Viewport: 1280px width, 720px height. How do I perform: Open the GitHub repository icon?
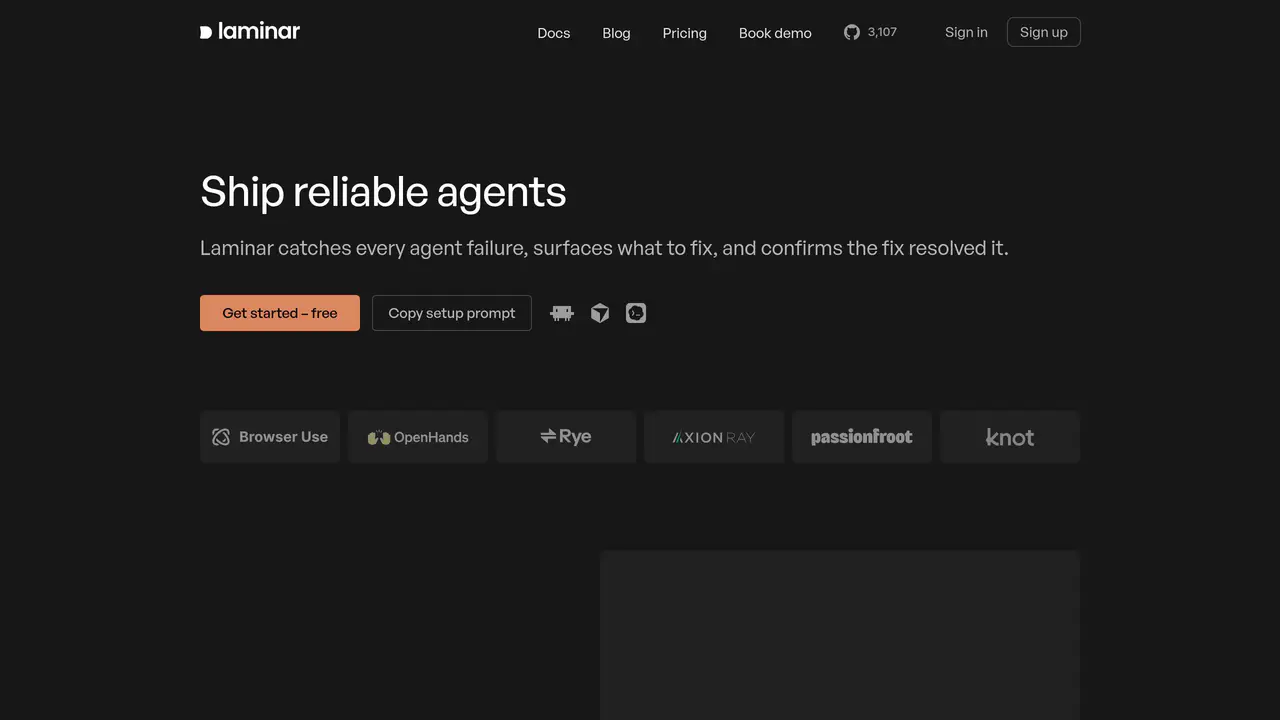point(852,32)
